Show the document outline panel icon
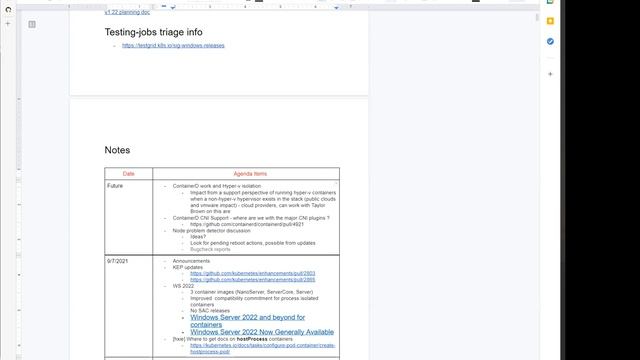The image size is (640, 360). [32, 24]
